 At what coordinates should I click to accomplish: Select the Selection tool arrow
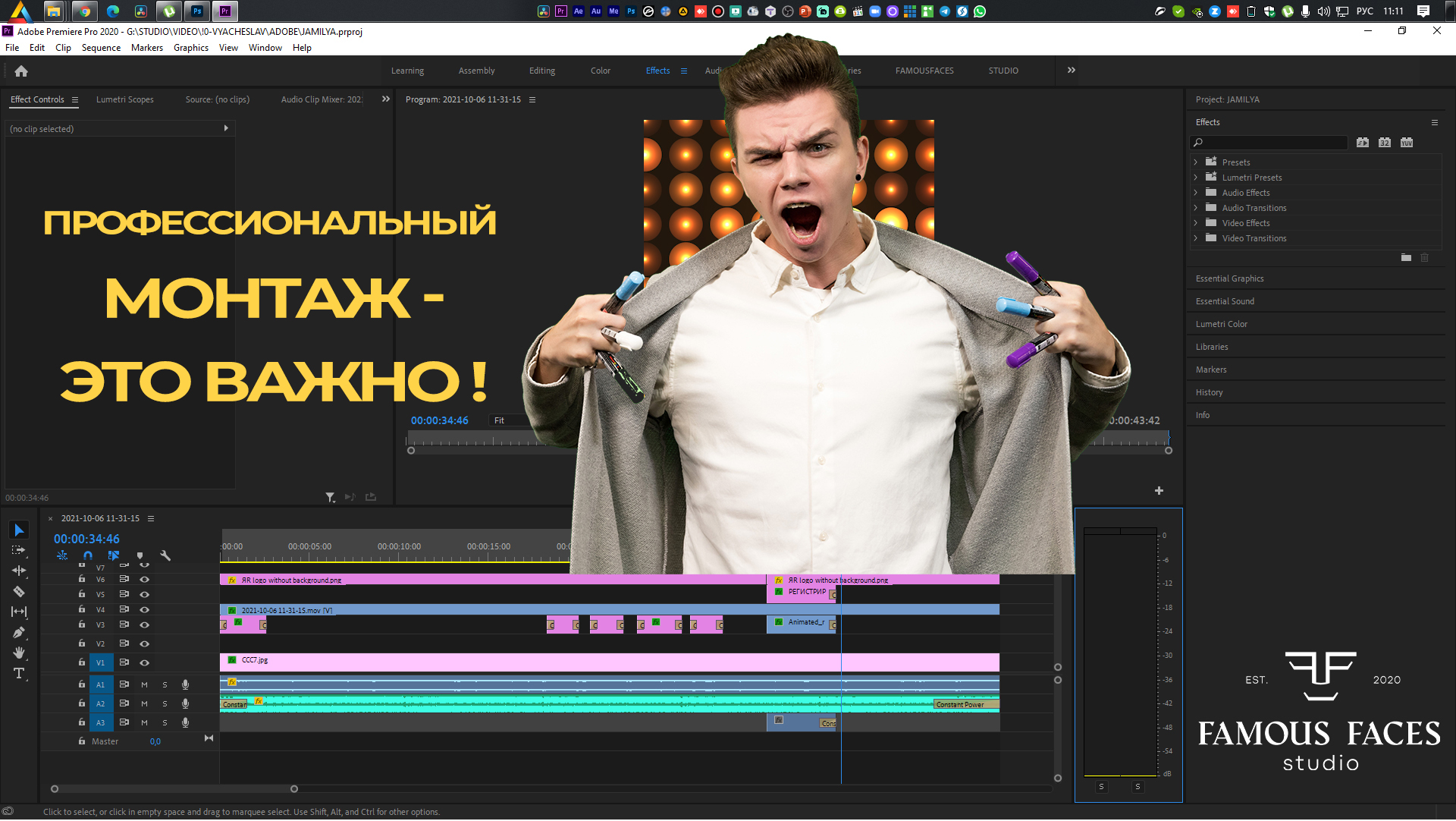pyautogui.click(x=19, y=530)
